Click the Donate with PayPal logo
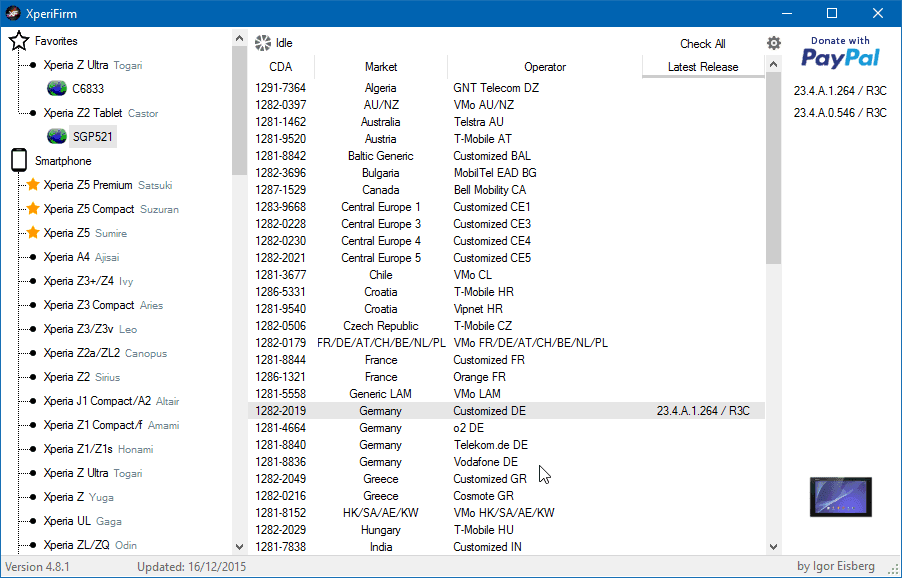 pyautogui.click(x=840, y=52)
